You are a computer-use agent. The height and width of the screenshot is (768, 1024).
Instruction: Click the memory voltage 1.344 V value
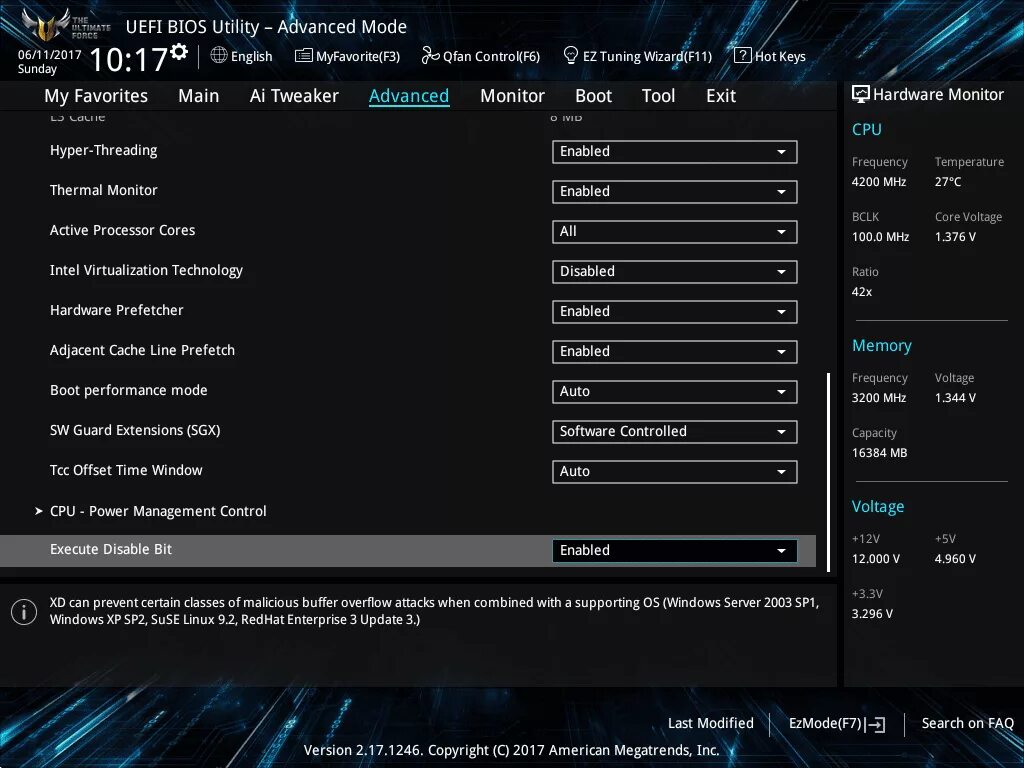tap(955, 398)
